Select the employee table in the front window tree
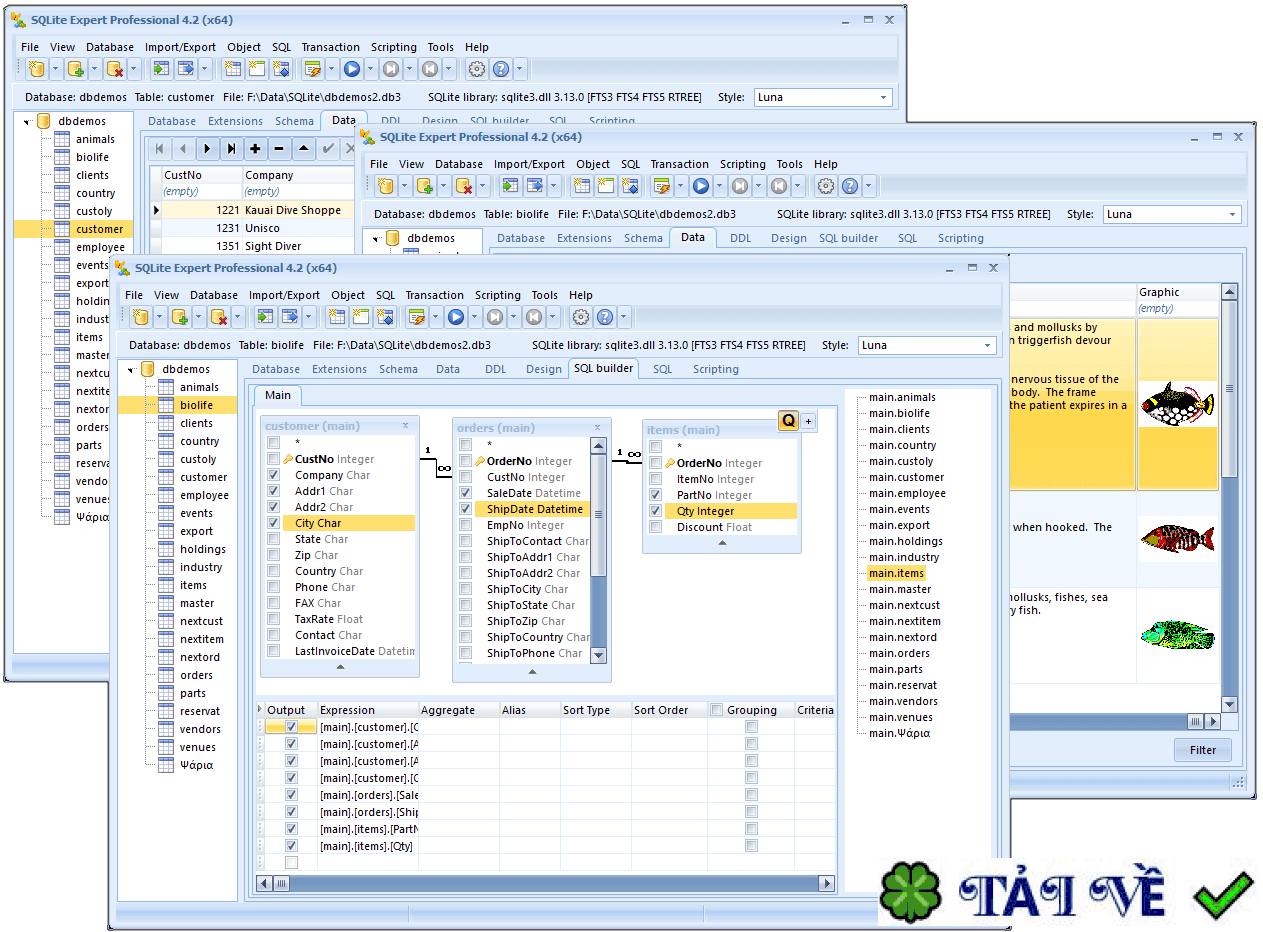 [x=204, y=495]
